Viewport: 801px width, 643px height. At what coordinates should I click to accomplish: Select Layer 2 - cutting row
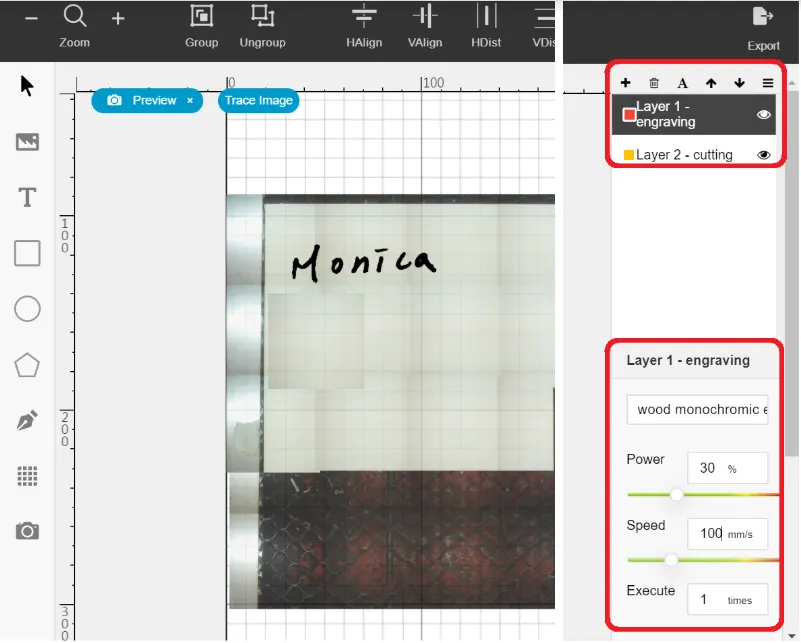point(694,155)
